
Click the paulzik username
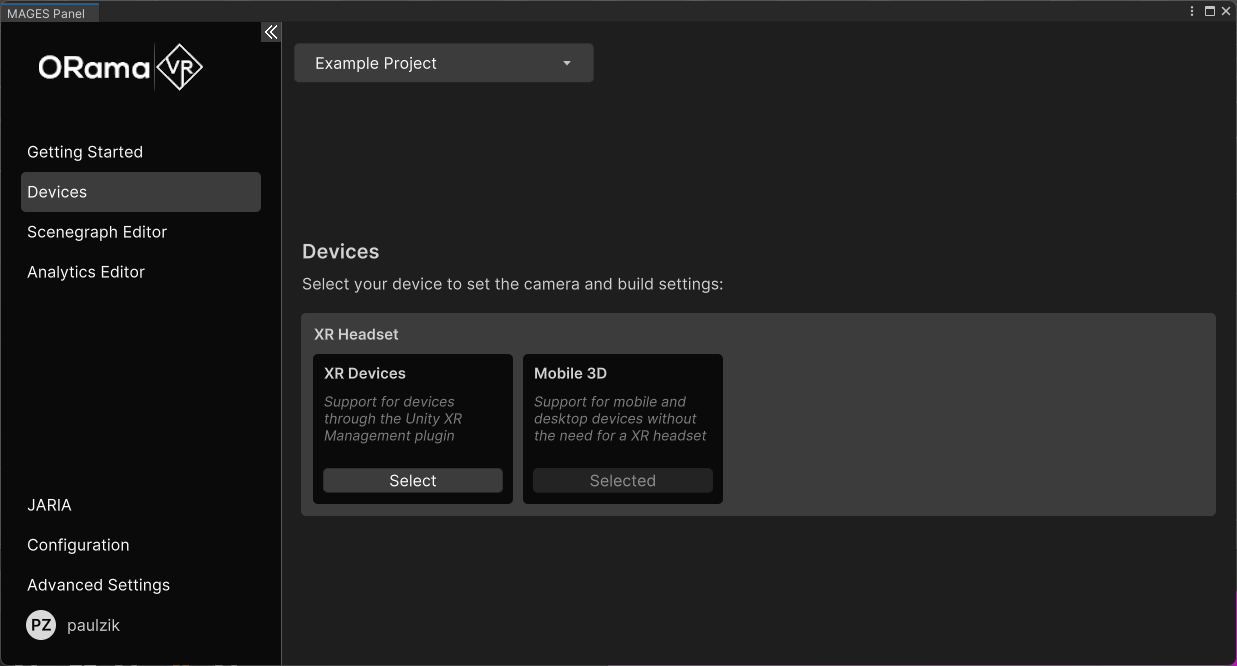pyautogui.click(x=93, y=625)
